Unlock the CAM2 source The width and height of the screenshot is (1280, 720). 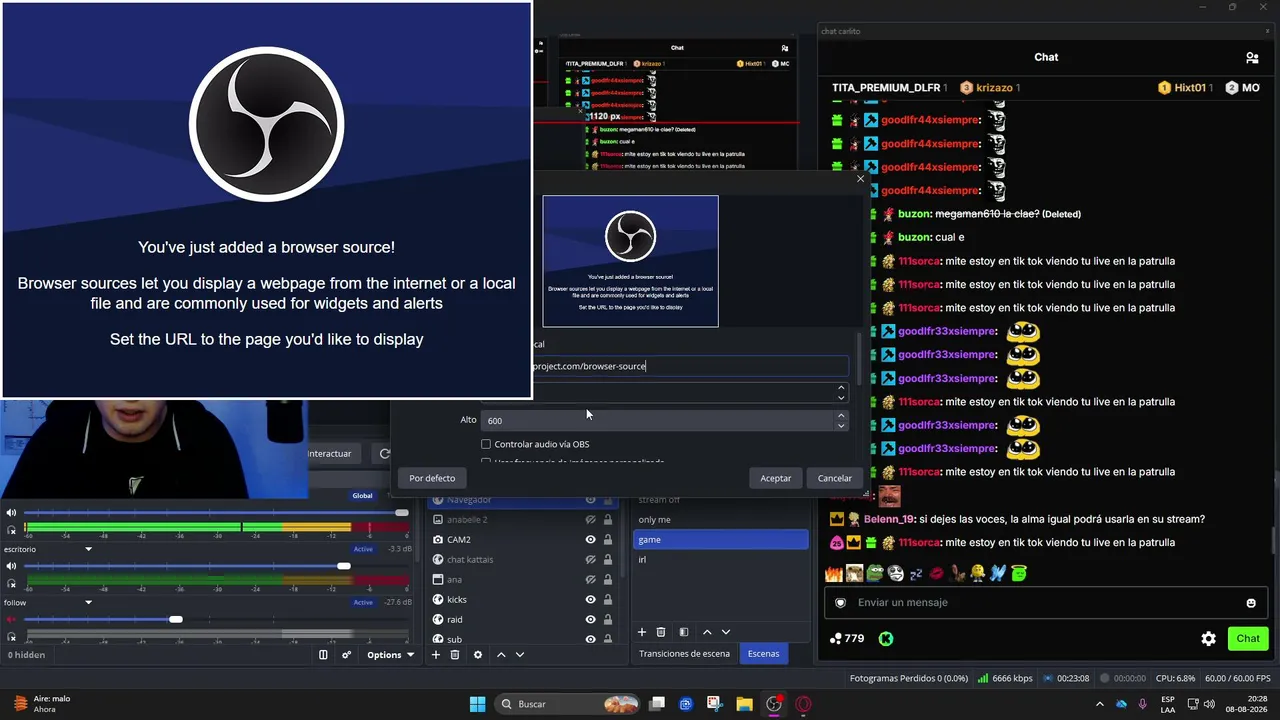point(607,540)
